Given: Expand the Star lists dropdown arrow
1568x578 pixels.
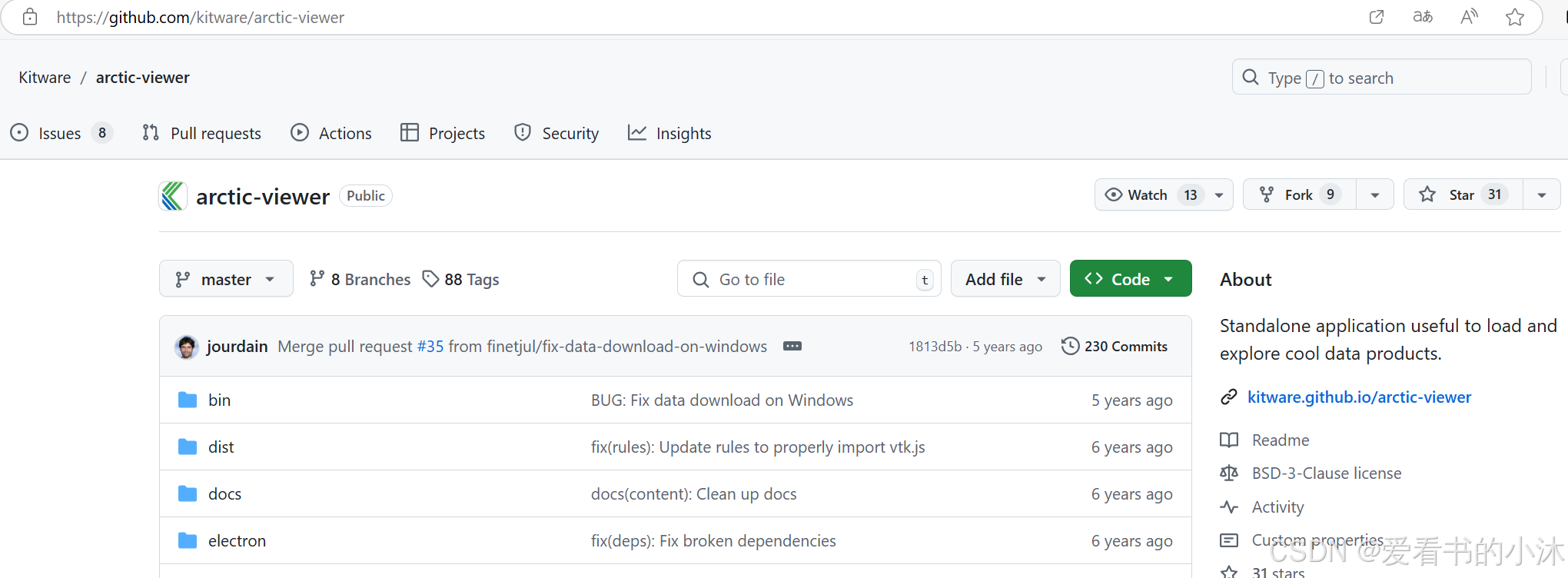Looking at the screenshot, I should click(x=1542, y=194).
